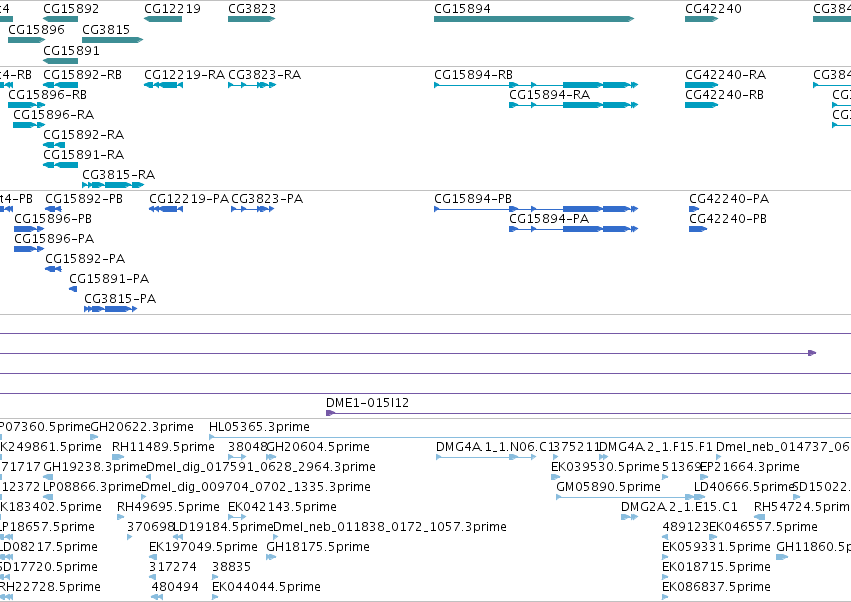
Task: Select EST EK018715.5prime
Action: (716, 567)
